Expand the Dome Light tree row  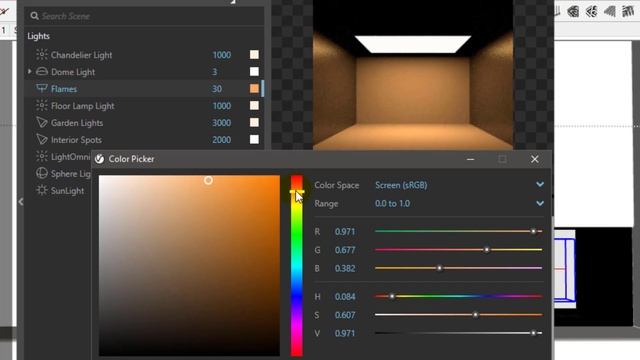click(x=29, y=71)
